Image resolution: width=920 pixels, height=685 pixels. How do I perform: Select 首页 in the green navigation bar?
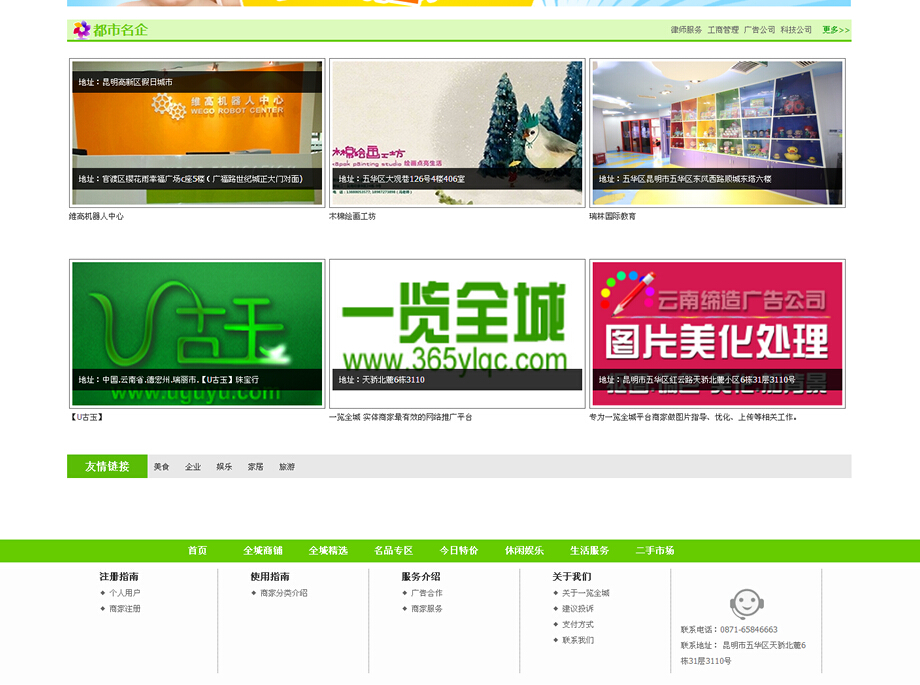[196, 550]
